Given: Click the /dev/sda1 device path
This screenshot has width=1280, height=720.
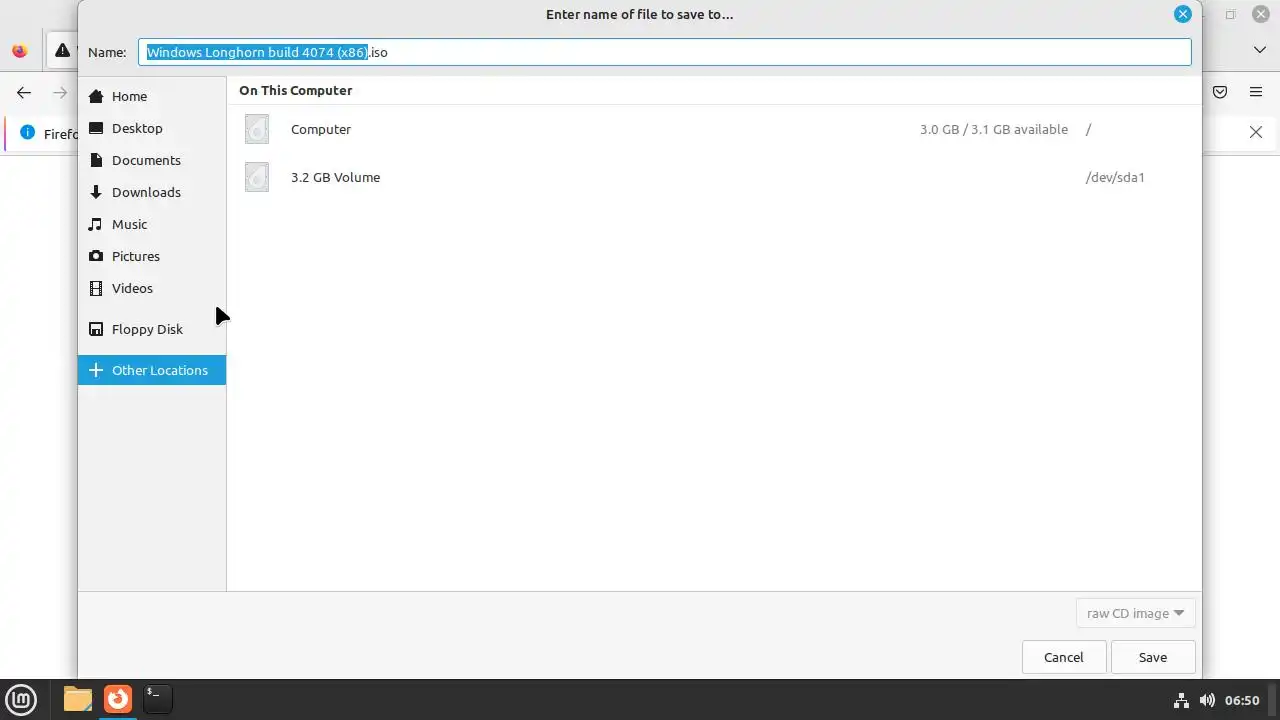Looking at the screenshot, I should coord(1115,177).
